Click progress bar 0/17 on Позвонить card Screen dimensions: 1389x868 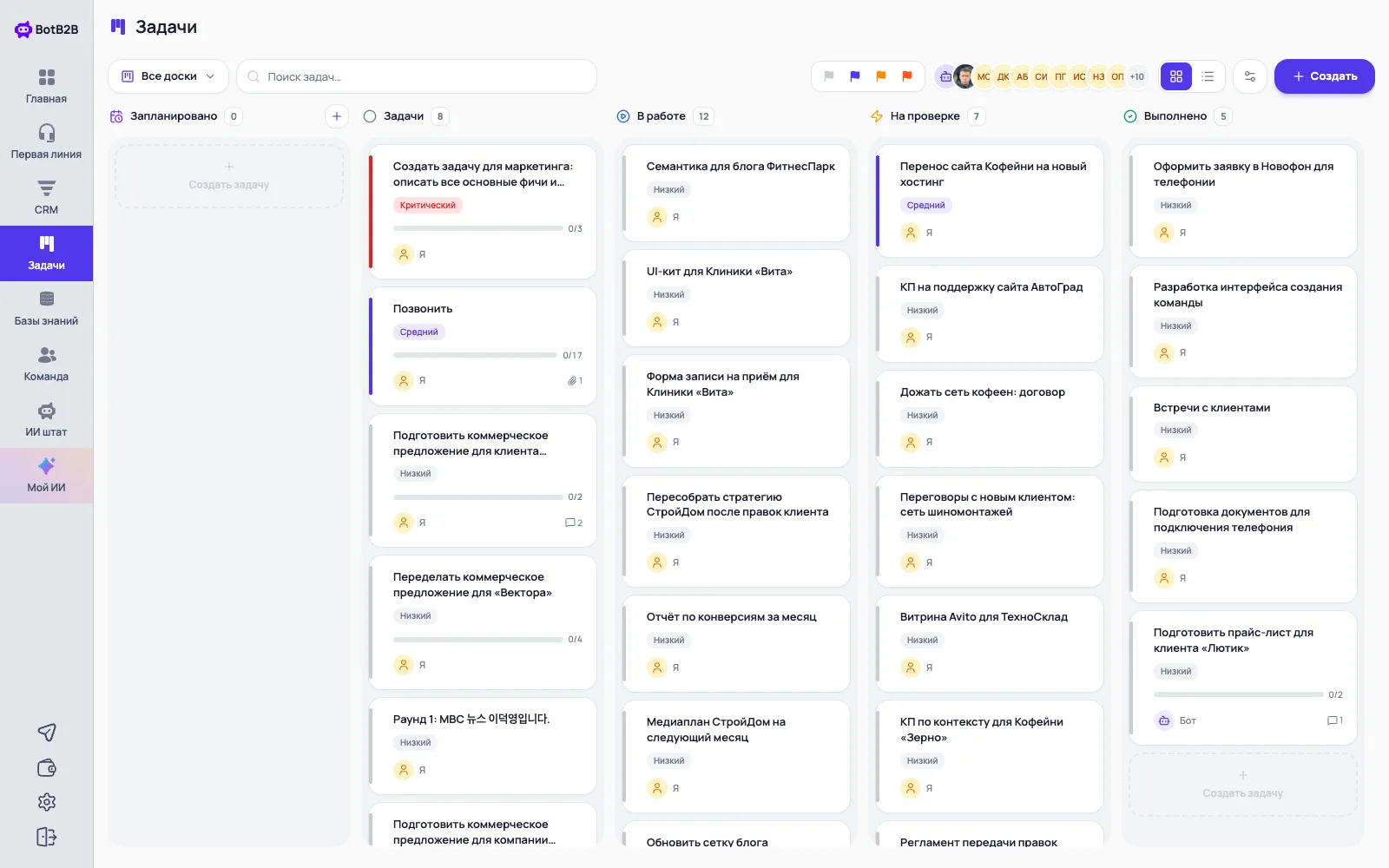475,355
